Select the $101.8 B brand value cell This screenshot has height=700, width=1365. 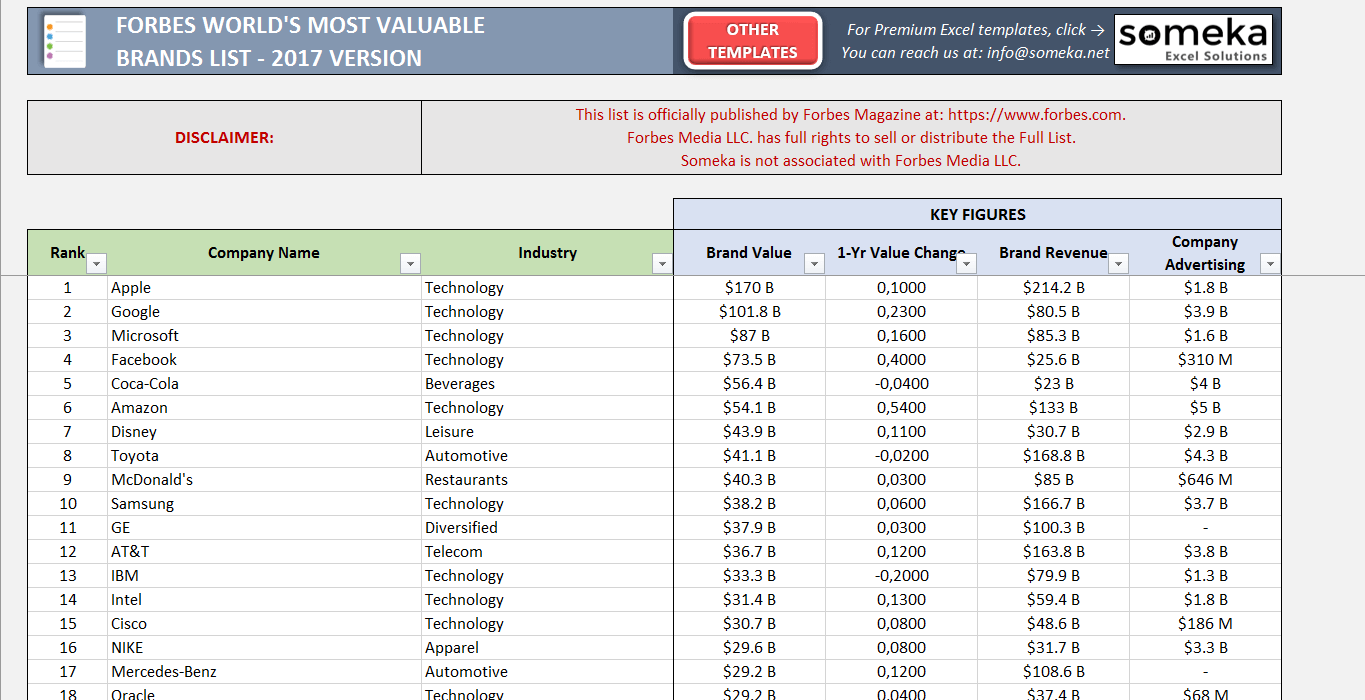pos(749,312)
